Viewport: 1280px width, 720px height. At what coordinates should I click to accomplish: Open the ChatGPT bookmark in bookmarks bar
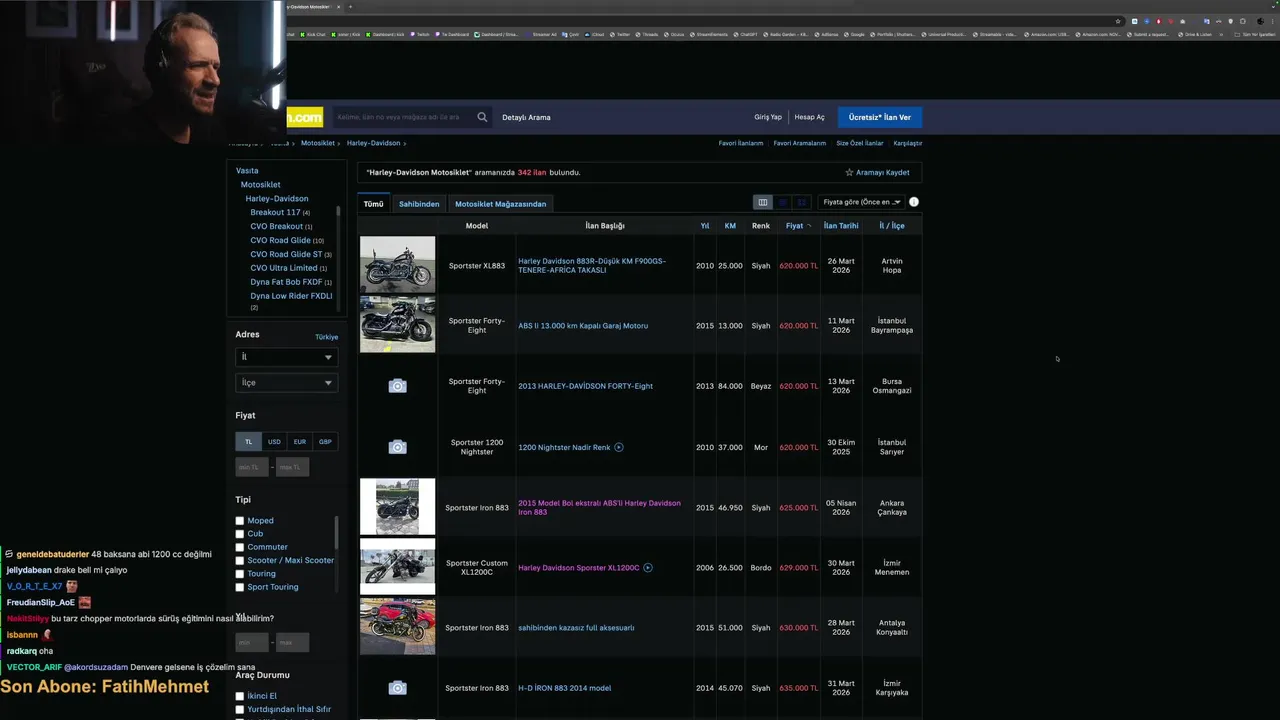tap(744, 34)
